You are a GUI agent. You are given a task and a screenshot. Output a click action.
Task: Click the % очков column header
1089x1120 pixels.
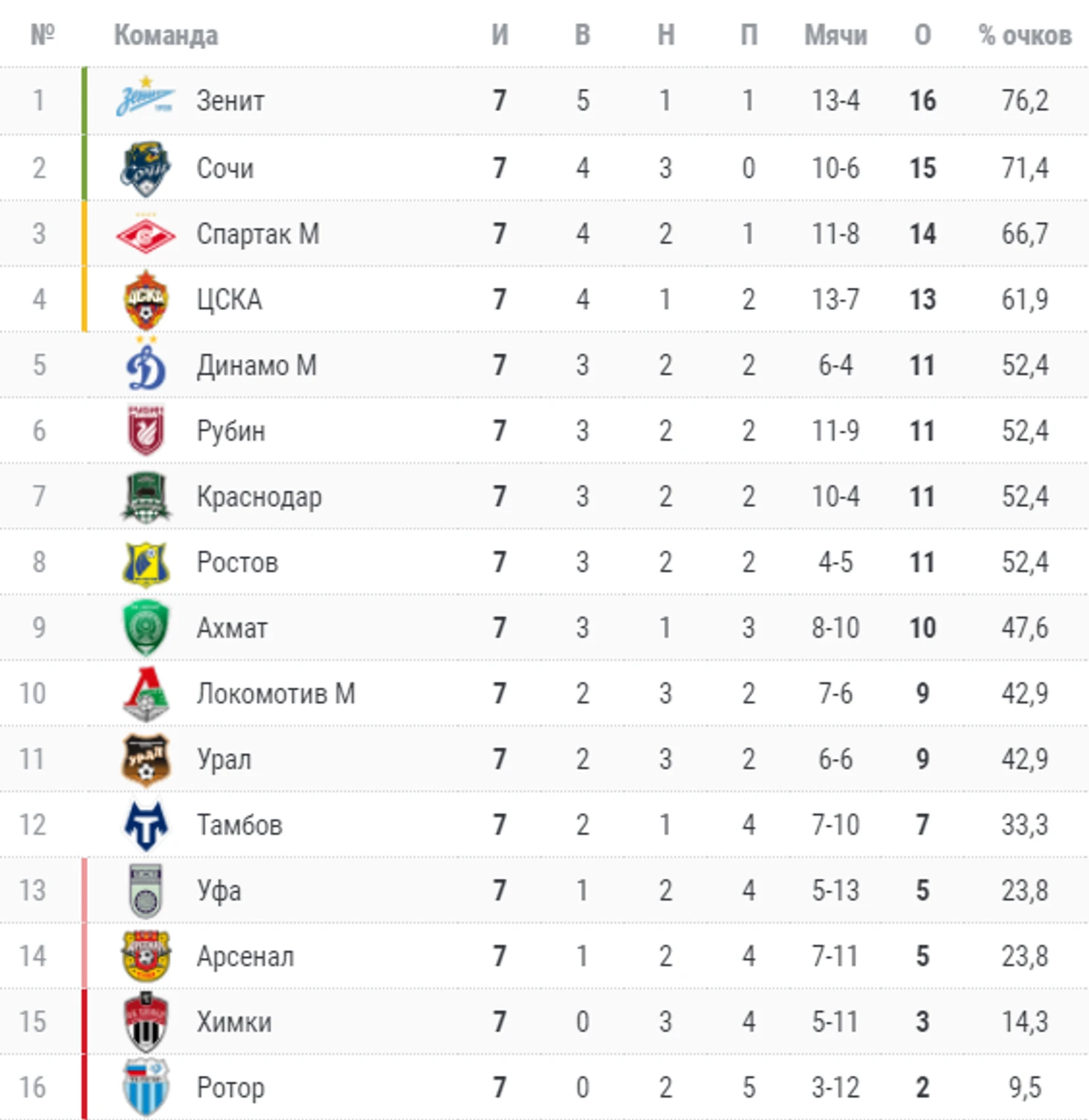(x=1025, y=35)
